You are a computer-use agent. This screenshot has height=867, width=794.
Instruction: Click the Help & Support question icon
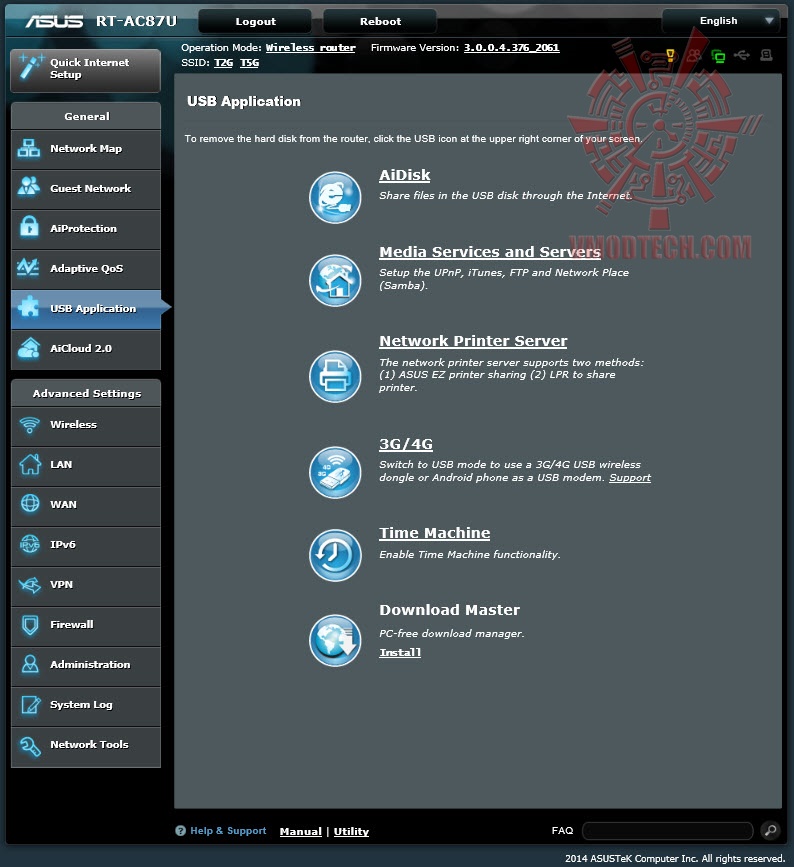[180, 831]
